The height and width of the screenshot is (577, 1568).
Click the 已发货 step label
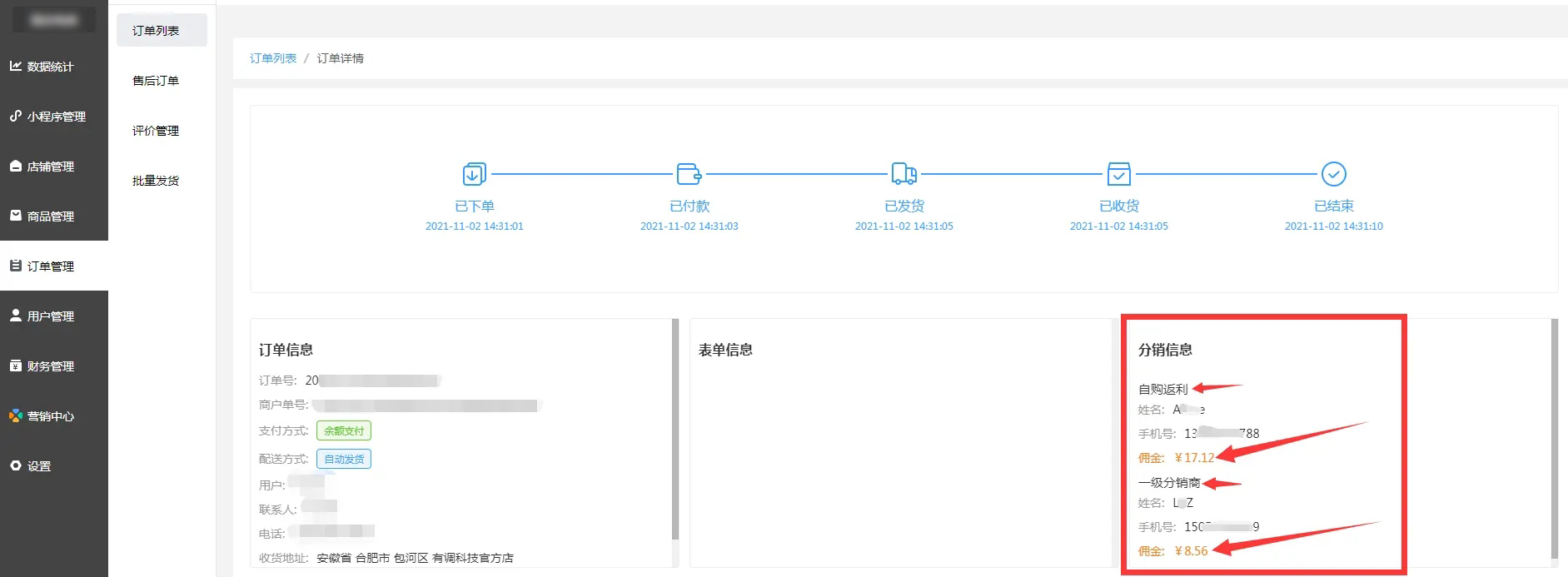point(903,206)
